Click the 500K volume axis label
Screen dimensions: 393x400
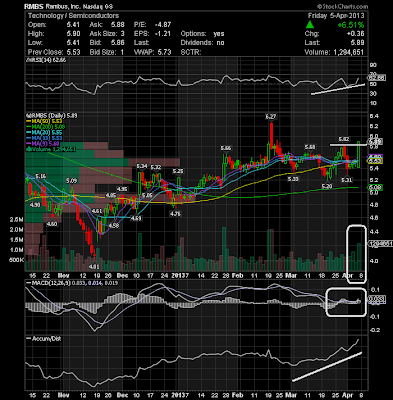point(17,260)
